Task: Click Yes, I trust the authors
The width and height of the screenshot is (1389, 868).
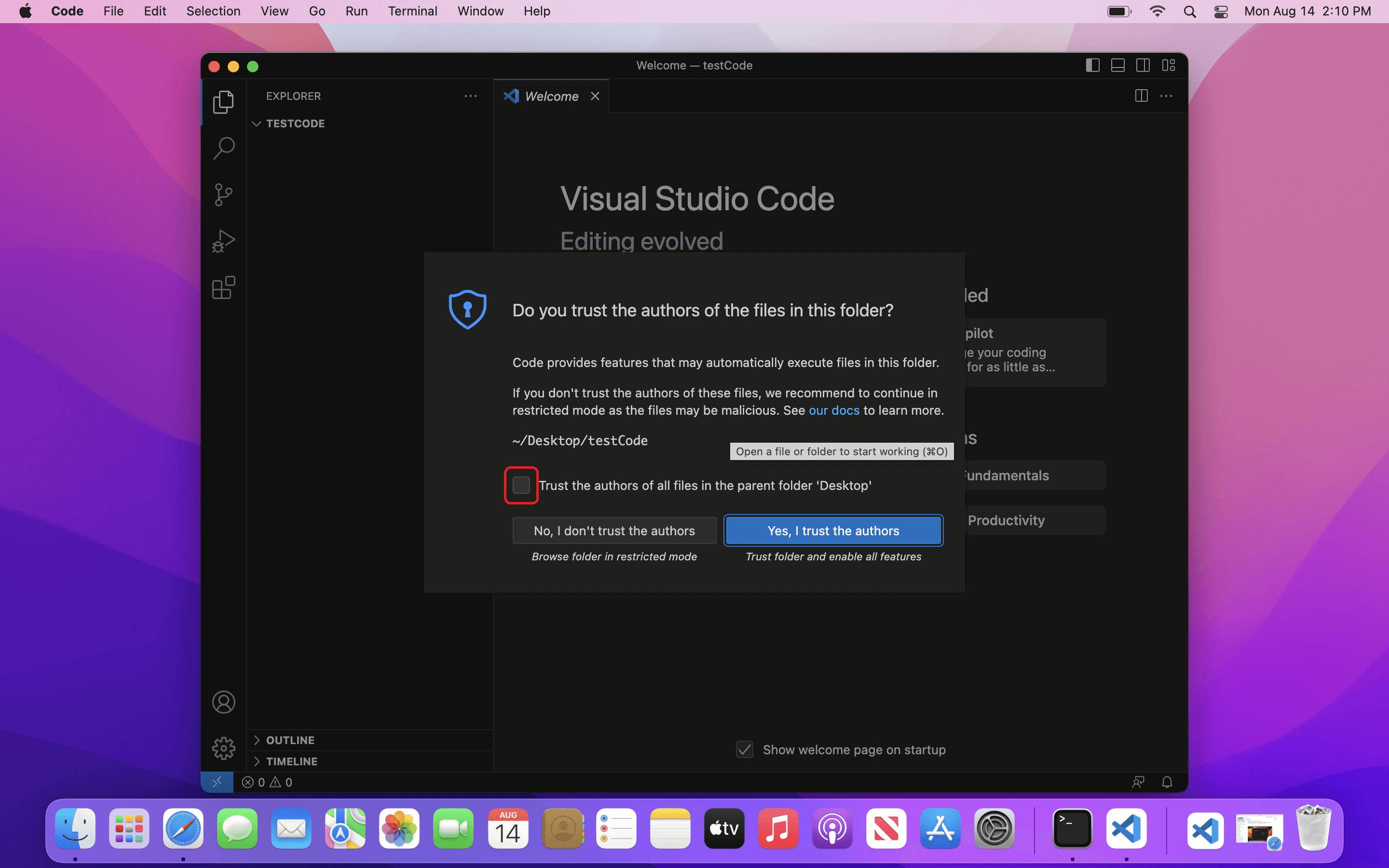Action: tap(833, 530)
